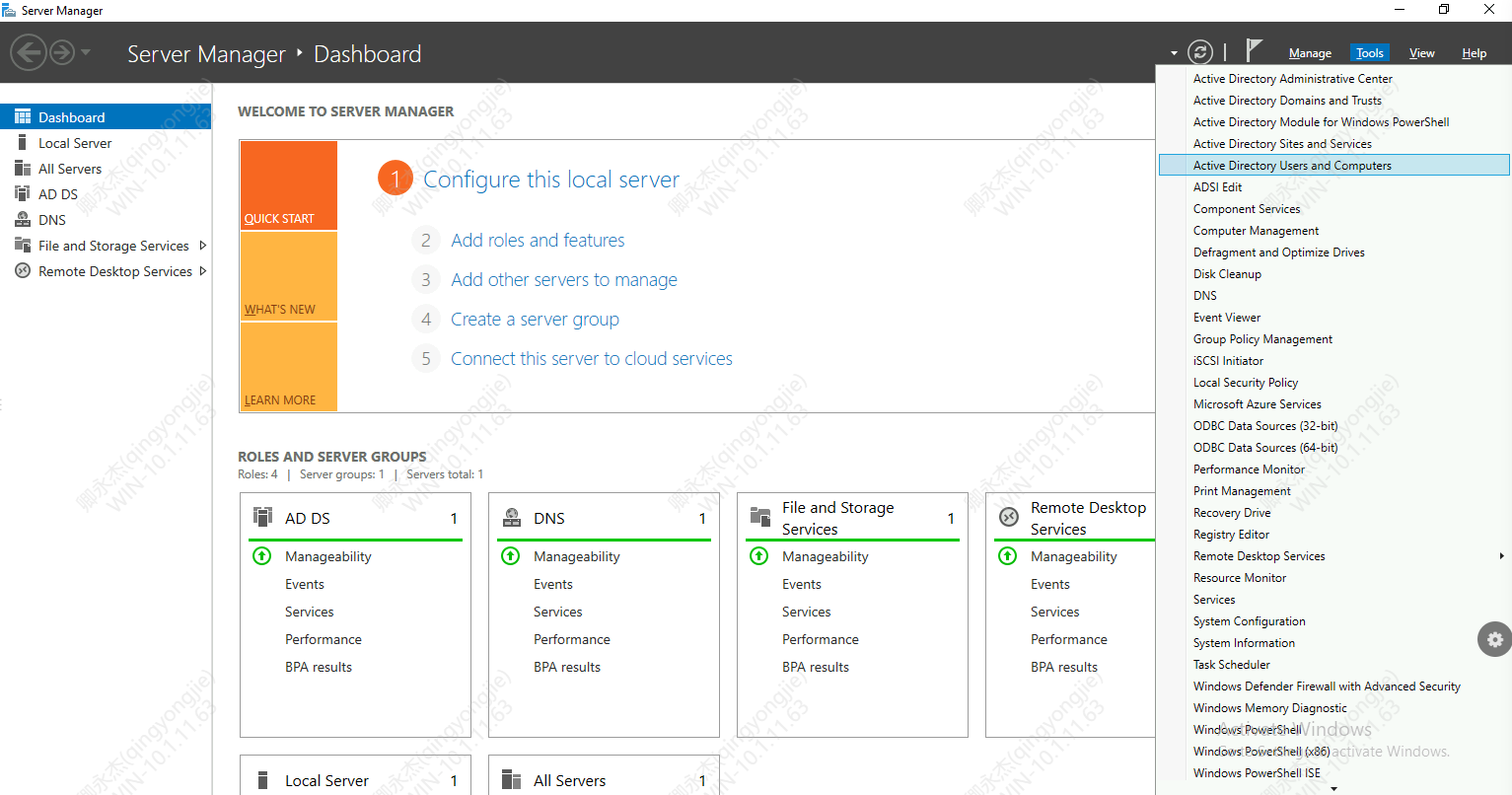Click All Servers tile icon

[x=512, y=780]
